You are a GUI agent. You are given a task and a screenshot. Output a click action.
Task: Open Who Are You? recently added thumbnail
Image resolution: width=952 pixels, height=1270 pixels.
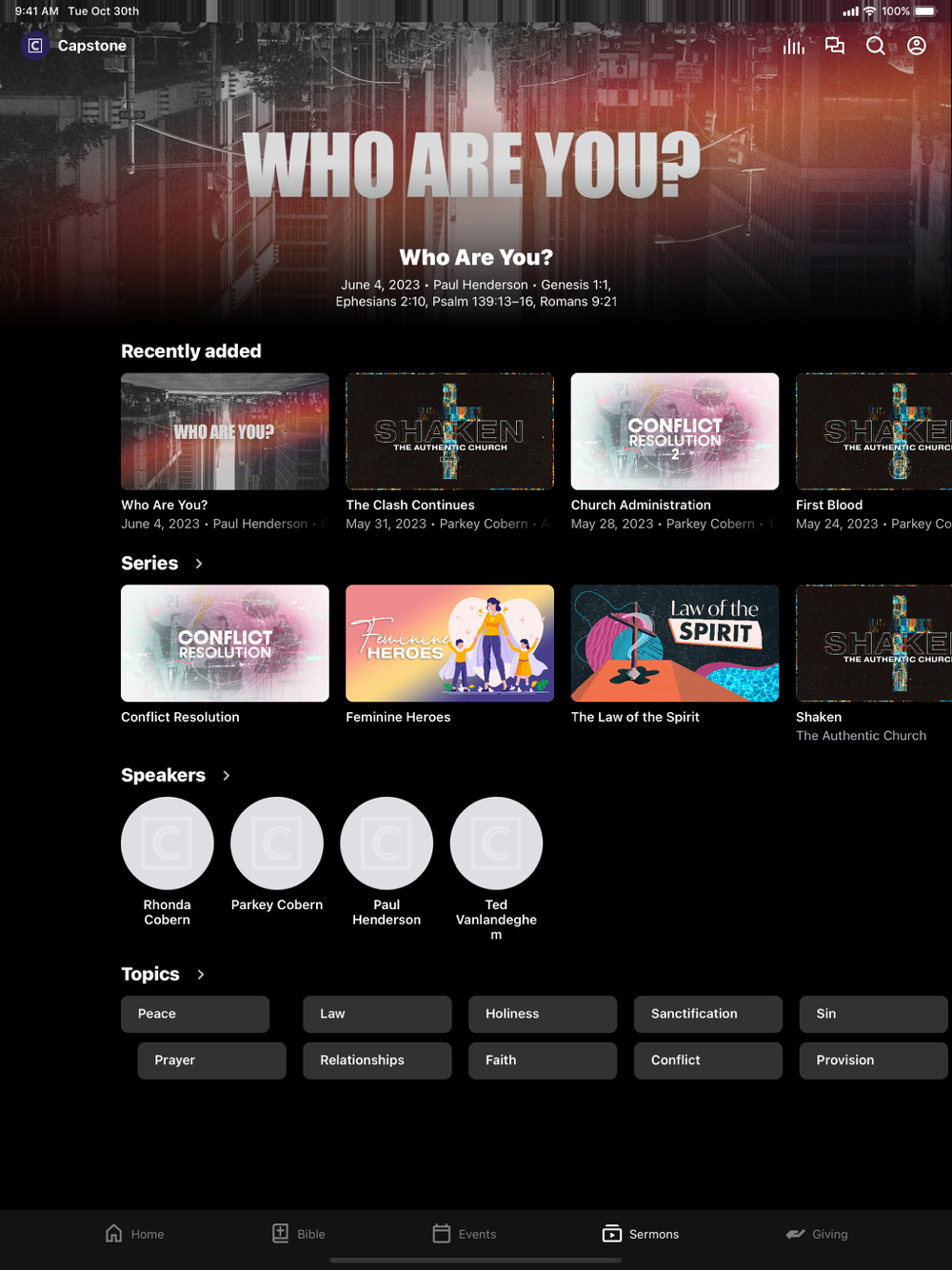(x=225, y=431)
